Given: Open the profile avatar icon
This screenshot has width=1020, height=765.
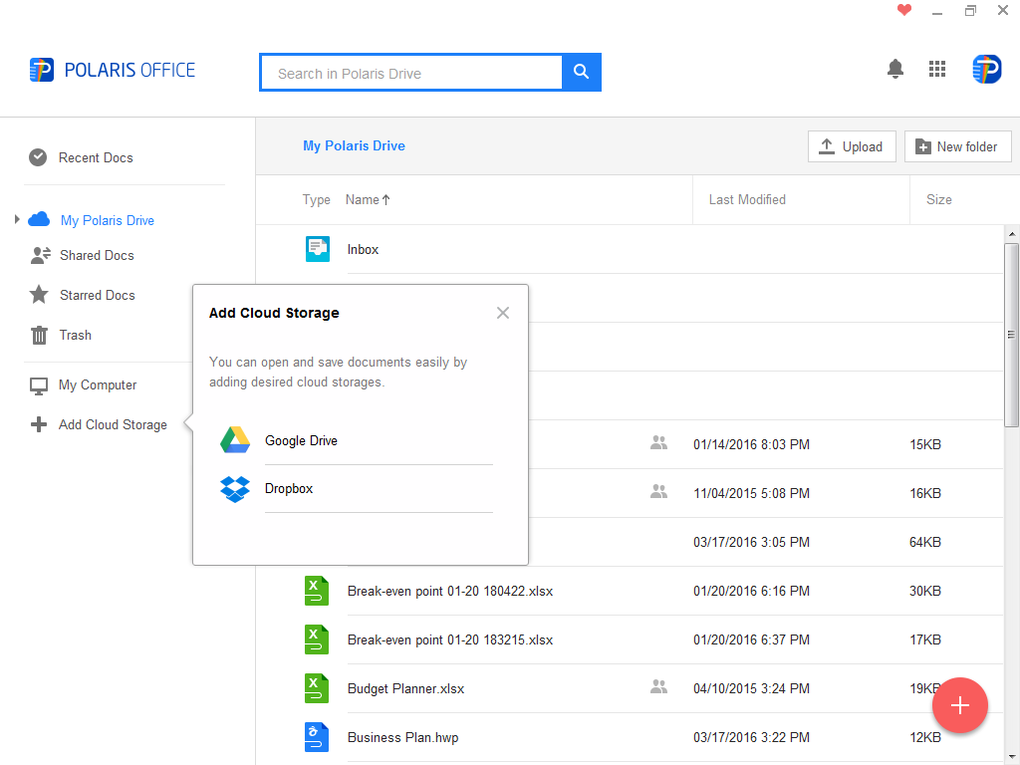Looking at the screenshot, I should (986, 69).
